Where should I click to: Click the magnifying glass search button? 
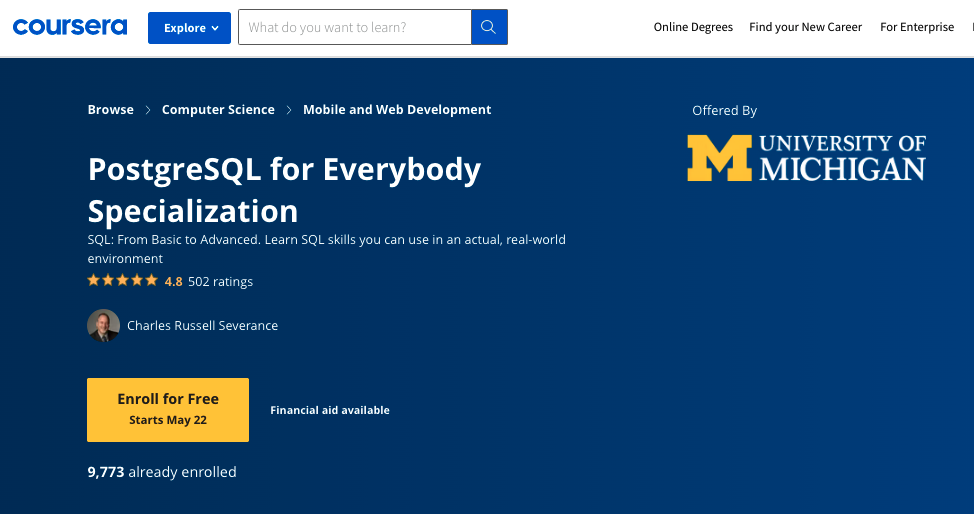click(x=489, y=27)
